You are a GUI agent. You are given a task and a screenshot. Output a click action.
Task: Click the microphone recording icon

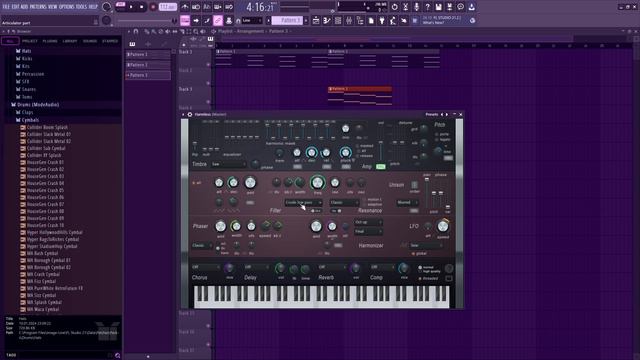[x=416, y=7]
